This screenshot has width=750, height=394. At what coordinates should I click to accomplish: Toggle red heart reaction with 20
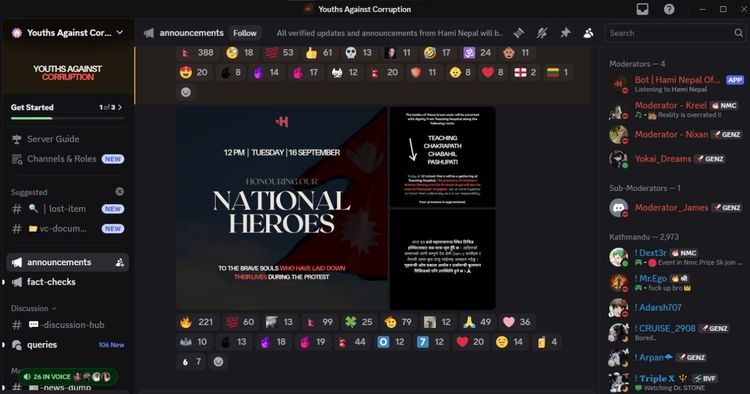click(470, 342)
